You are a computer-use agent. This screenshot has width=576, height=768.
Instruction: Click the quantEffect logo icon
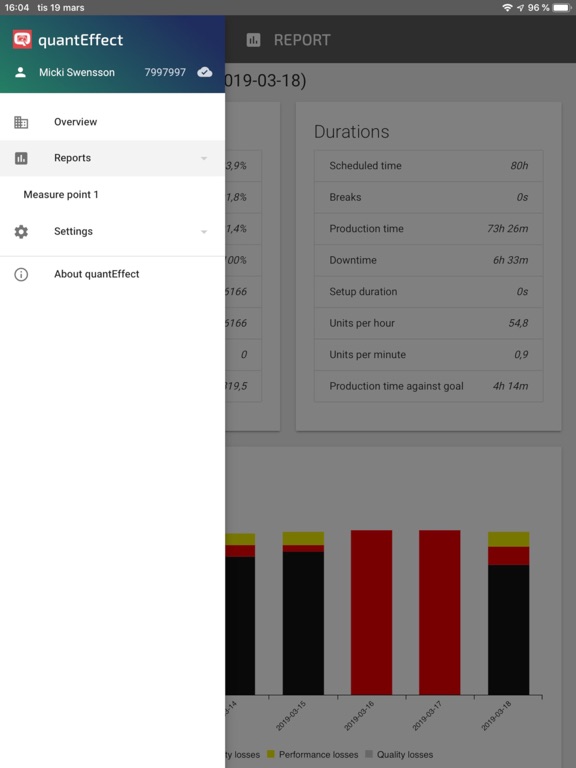(x=22, y=40)
